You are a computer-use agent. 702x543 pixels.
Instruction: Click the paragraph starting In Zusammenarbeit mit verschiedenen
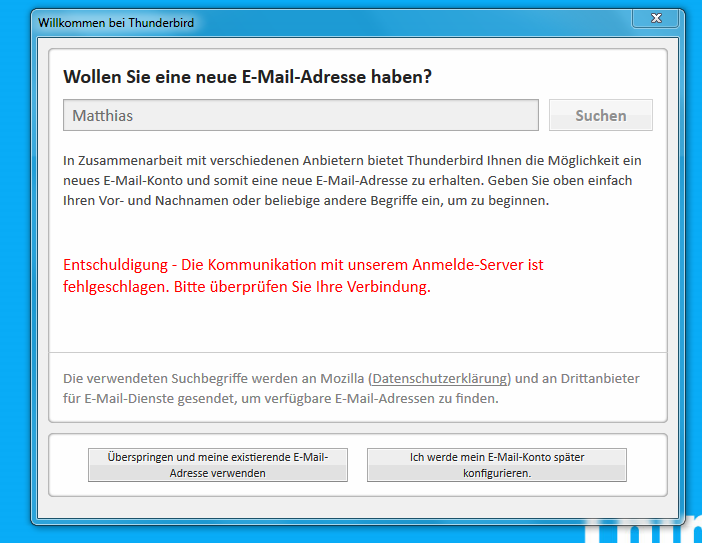(x=352, y=180)
